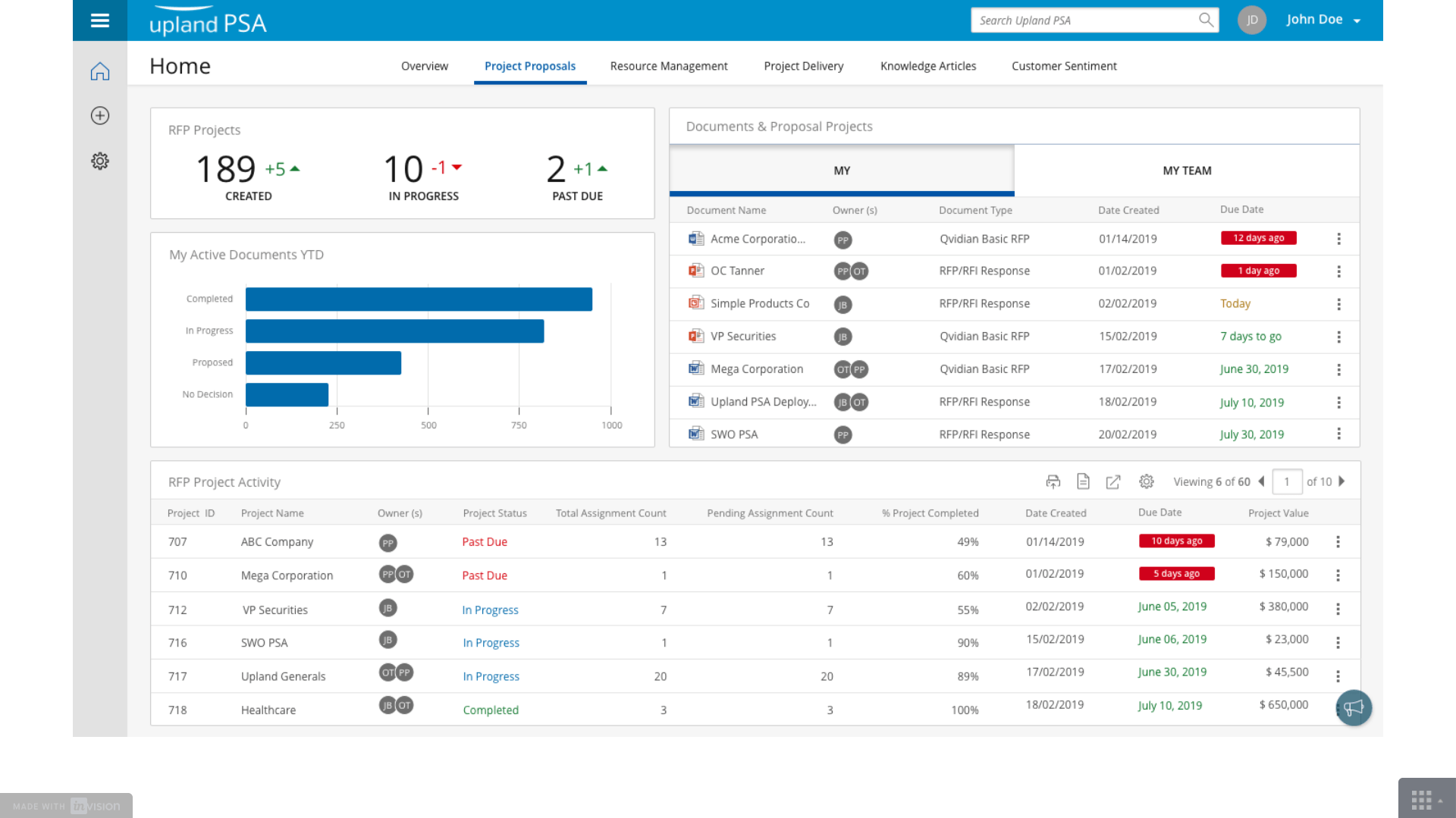This screenshot has height=818, width=1456.
Task: Open RFP Project Activity table settings gear
Action: tap(1147, 481)
